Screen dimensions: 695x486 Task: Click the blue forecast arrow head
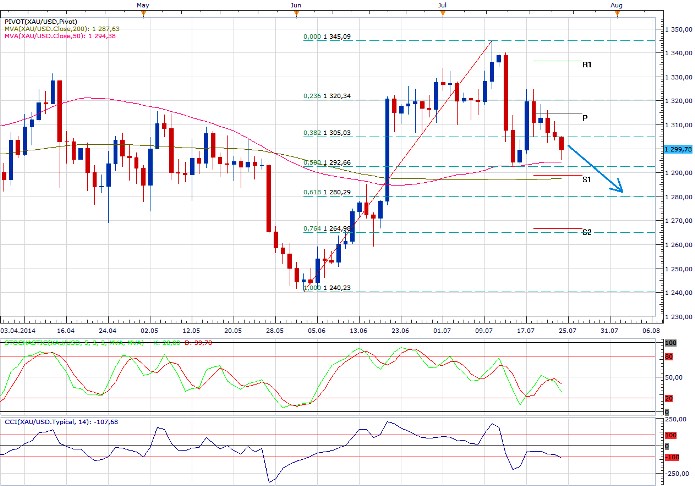621,189
